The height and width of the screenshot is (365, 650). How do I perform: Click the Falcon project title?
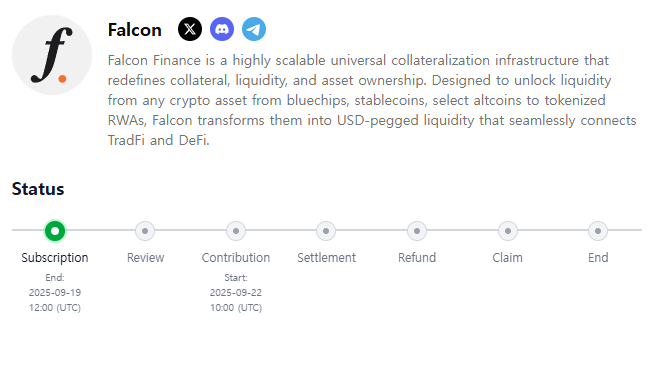pyautogui.click(x=135, y=30)
